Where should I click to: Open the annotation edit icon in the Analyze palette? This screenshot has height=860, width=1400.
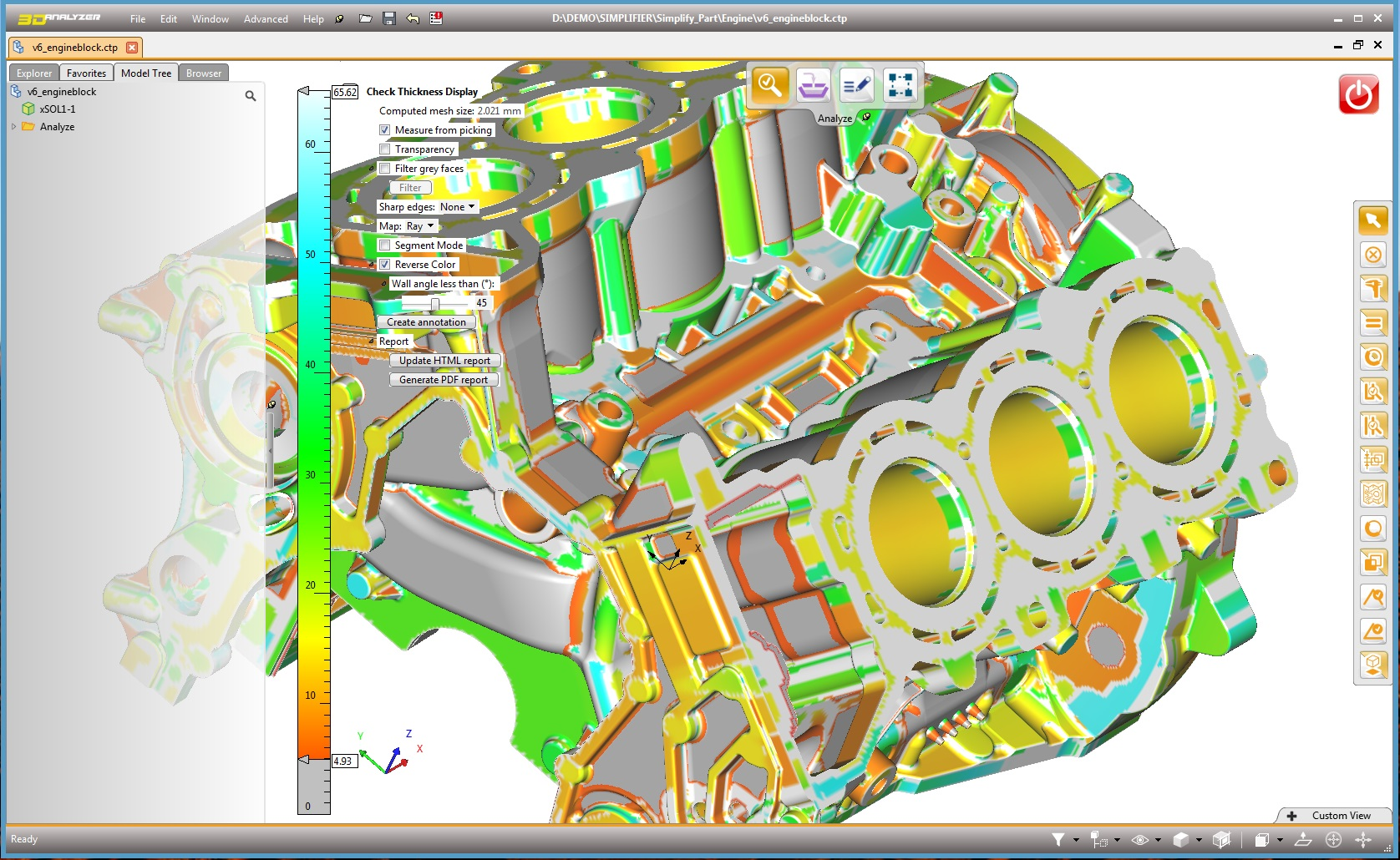pos(857,84)
